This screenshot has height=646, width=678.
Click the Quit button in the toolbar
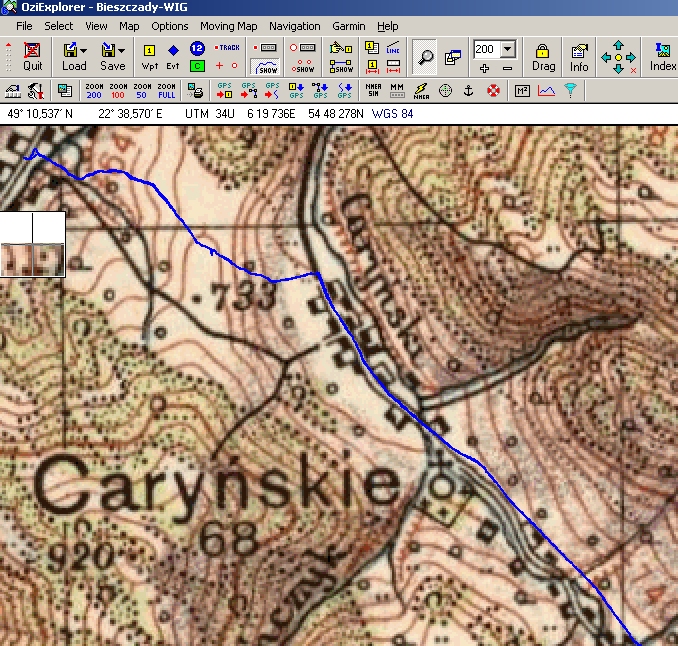33,56
